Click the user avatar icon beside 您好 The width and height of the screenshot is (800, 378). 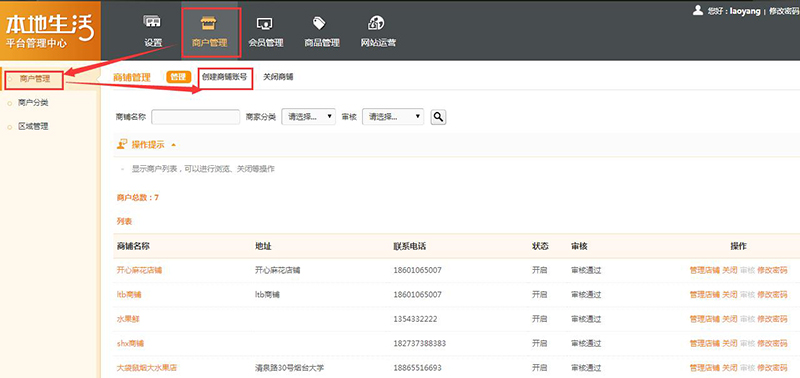(x=697, y=10)
